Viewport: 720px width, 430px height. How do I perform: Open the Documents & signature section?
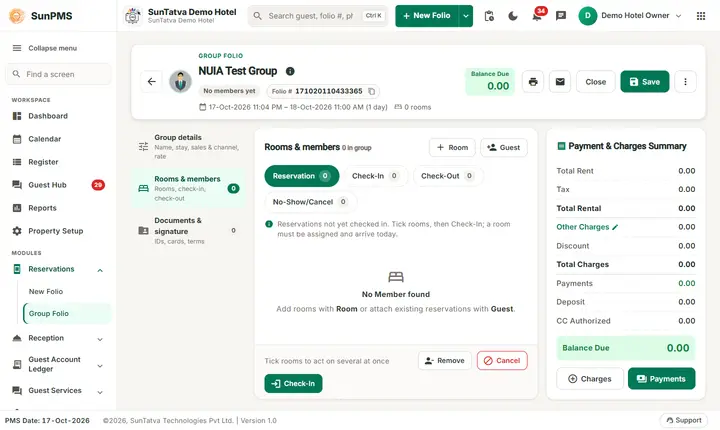[x=189, y=231]
